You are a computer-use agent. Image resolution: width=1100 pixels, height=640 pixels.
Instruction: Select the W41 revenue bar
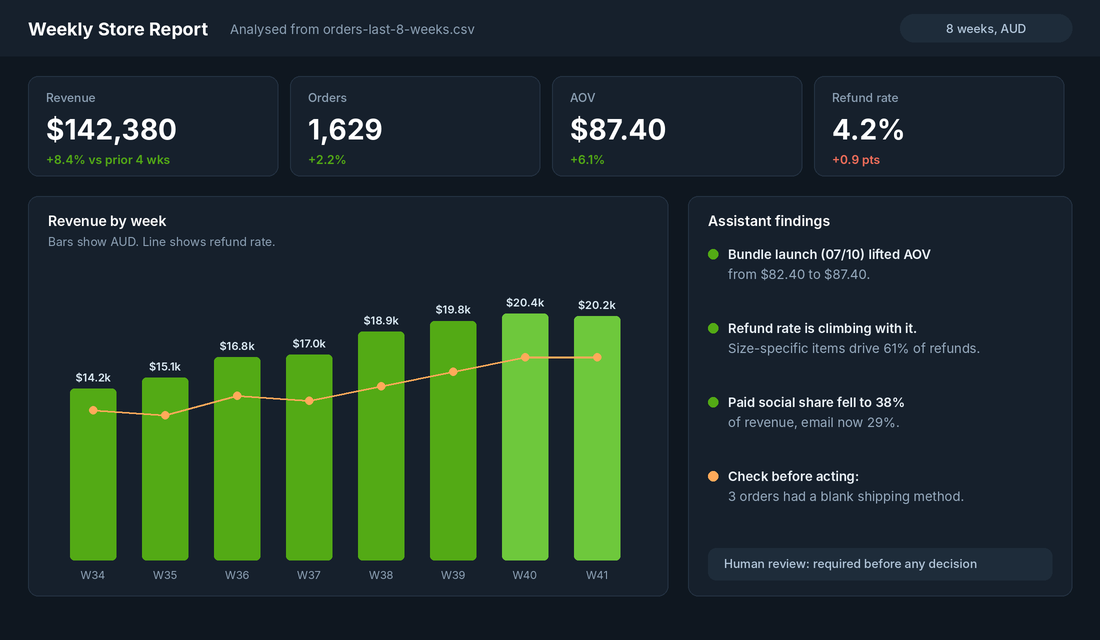(x=597, y=438)
